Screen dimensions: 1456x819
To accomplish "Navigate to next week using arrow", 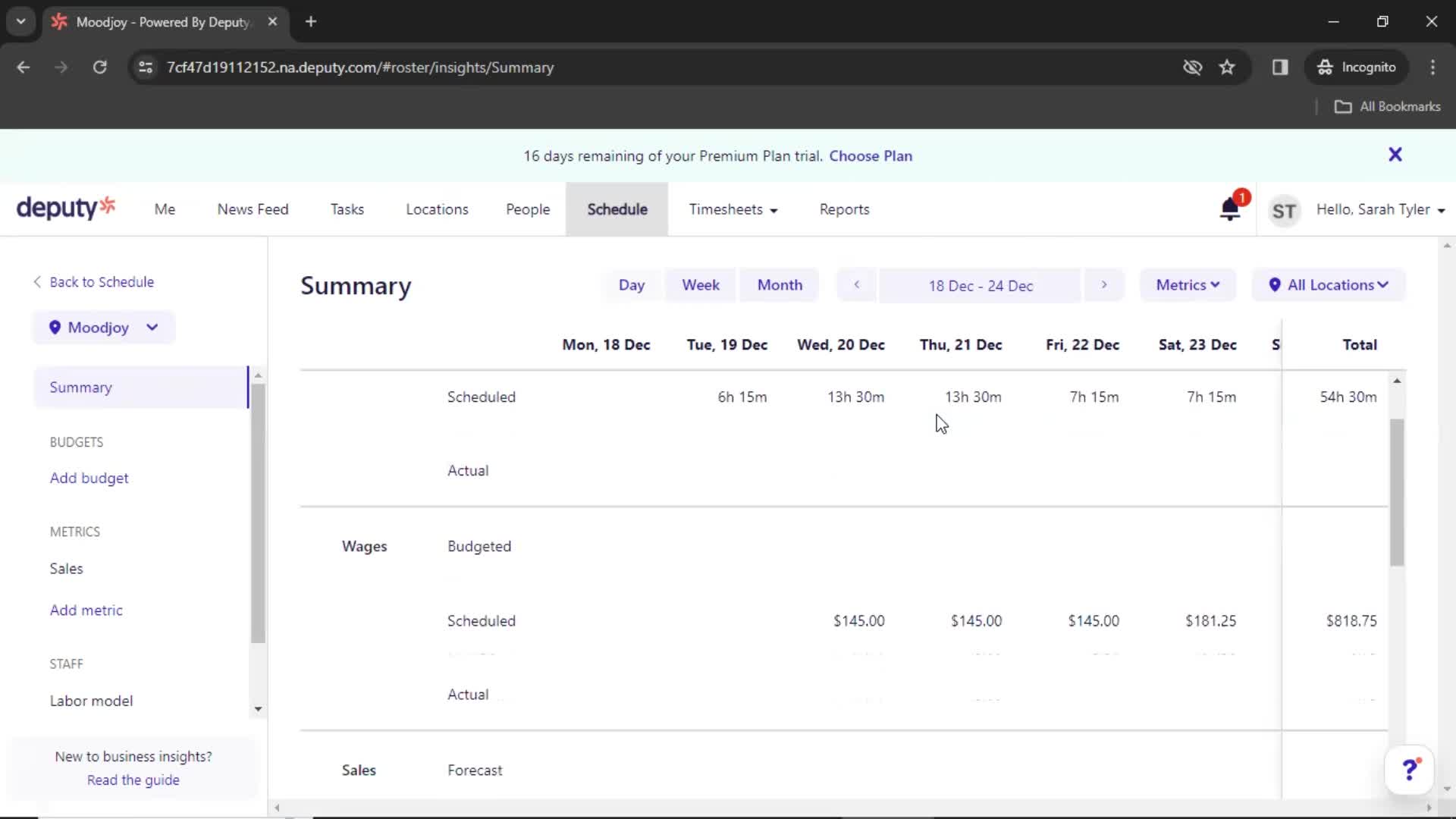I will (x=1104, y=285).
